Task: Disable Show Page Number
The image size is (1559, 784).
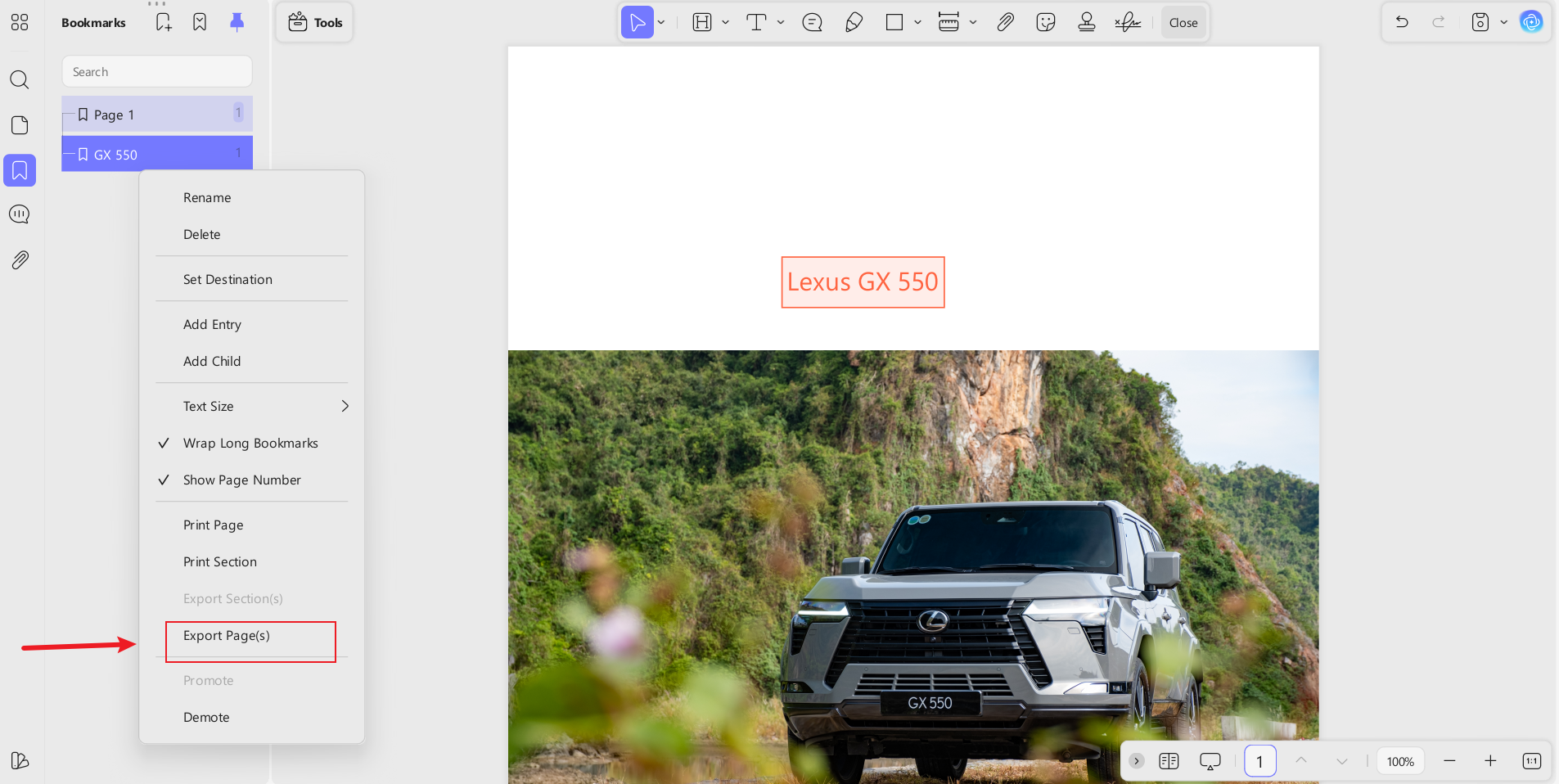Action: pyautogui.click(x=241, y=480)
